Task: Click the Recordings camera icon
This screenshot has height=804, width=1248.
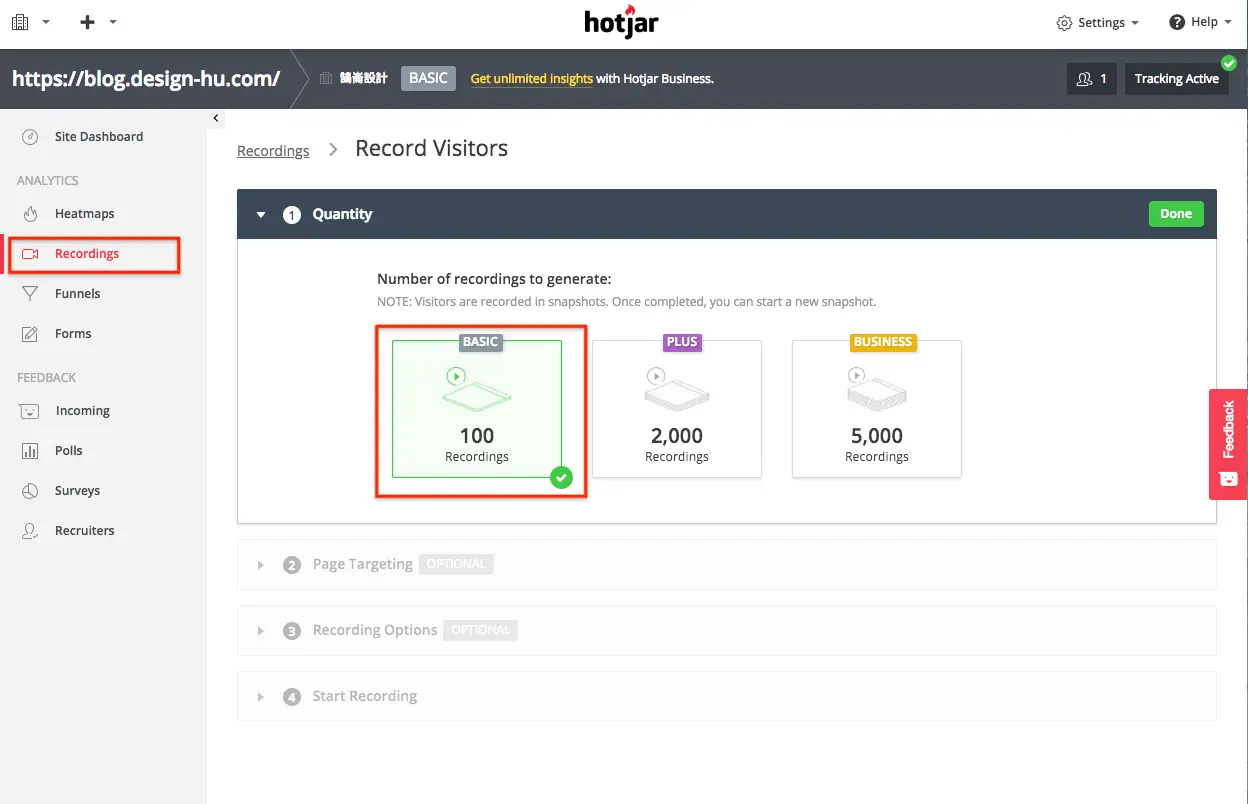Action: click(x=30, y=254)
